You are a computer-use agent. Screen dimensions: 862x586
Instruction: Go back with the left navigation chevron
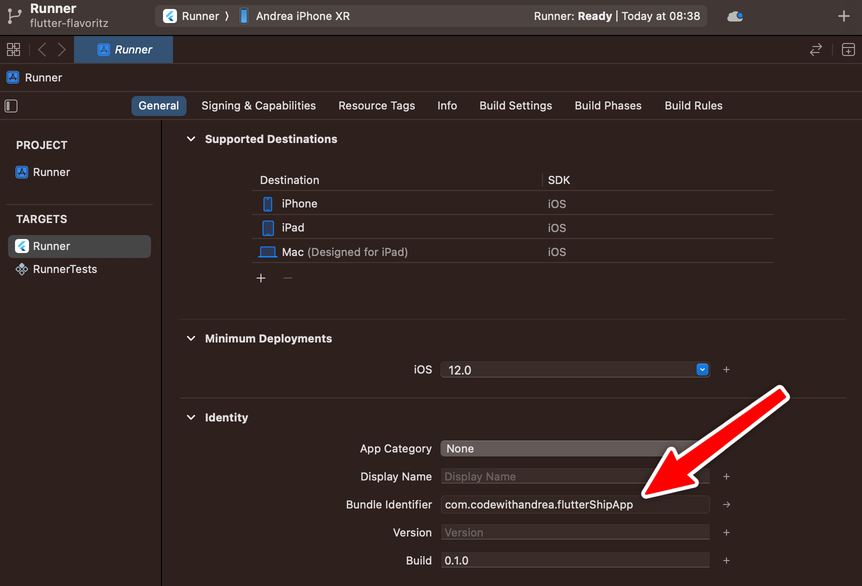click(42, 49)
